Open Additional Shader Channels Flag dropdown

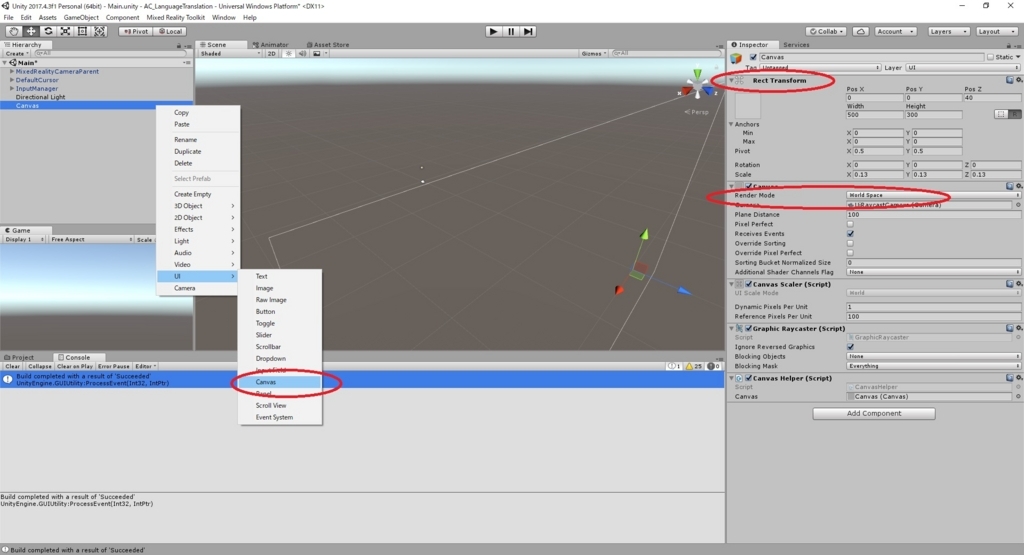(x=933, y=272)
